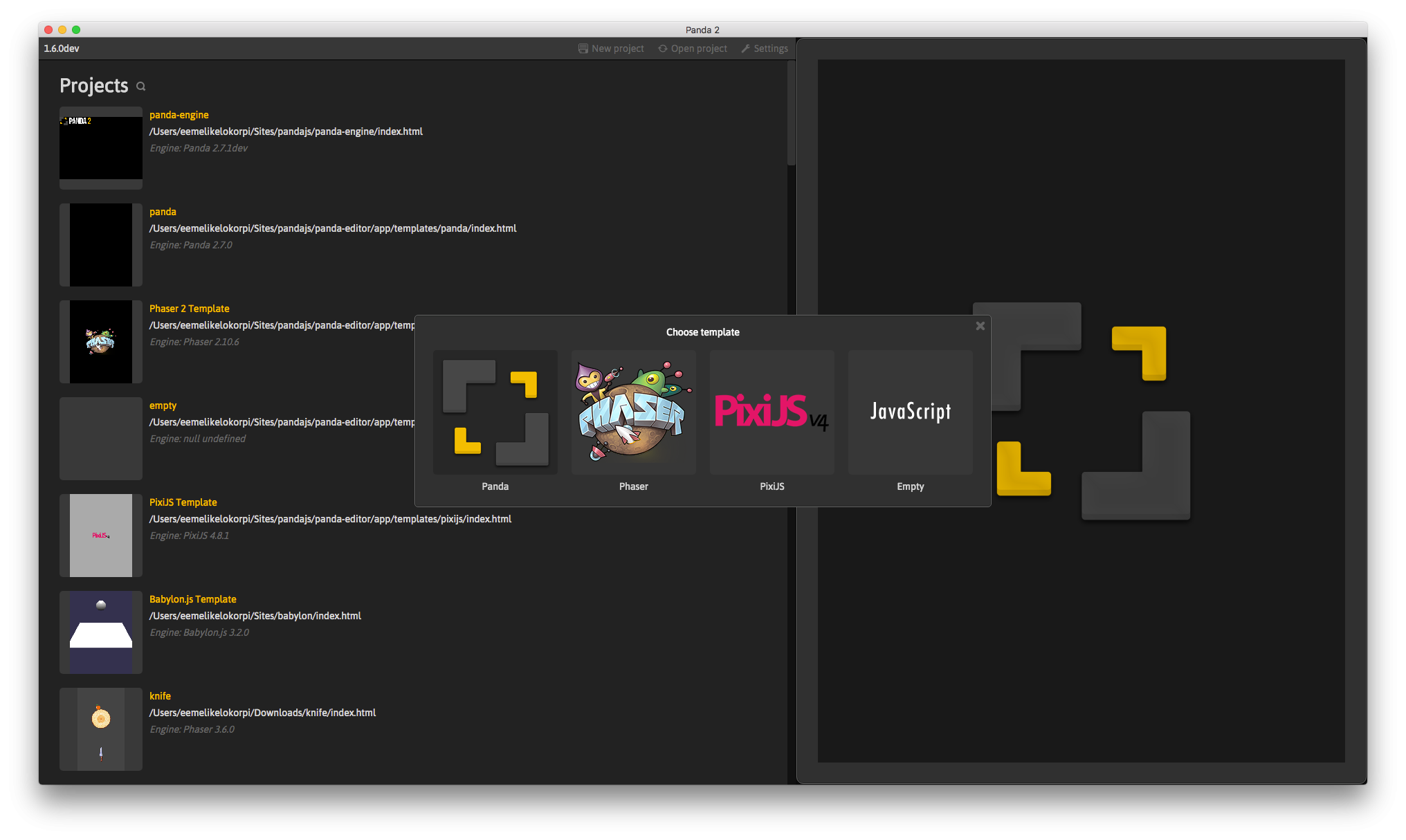Viewport: 1406px width, 840px height.
Task: Click the large Panda logo in preview pane
Action: point(1081,411)
